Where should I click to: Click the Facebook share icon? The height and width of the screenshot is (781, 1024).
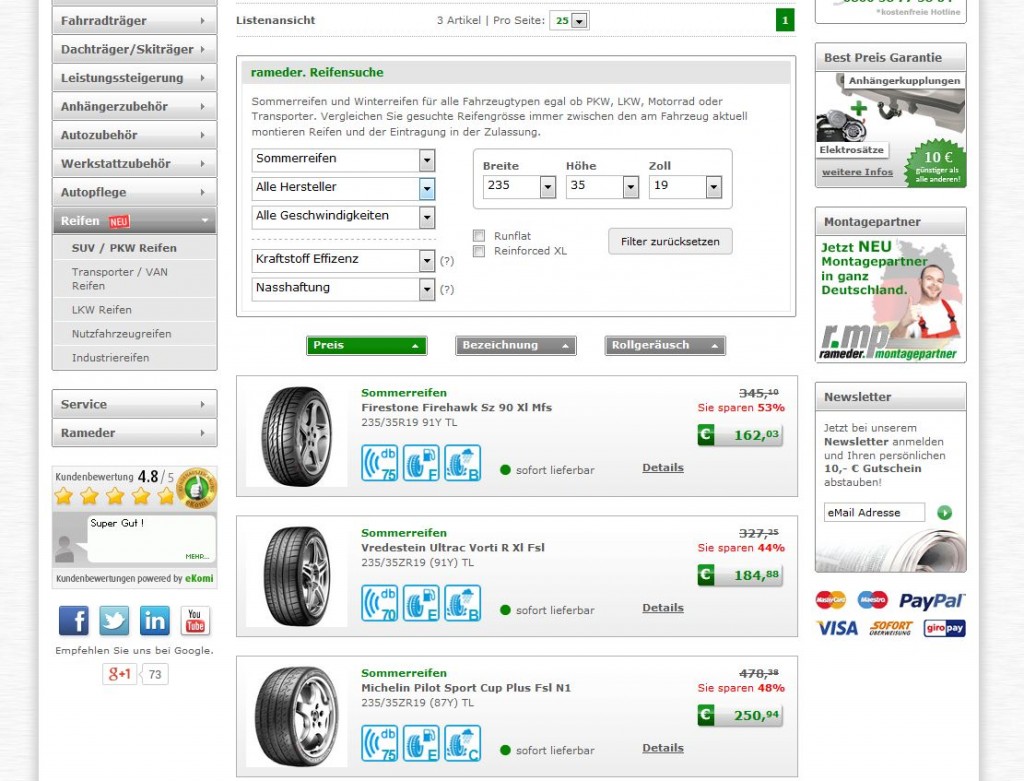pos(74,620)
